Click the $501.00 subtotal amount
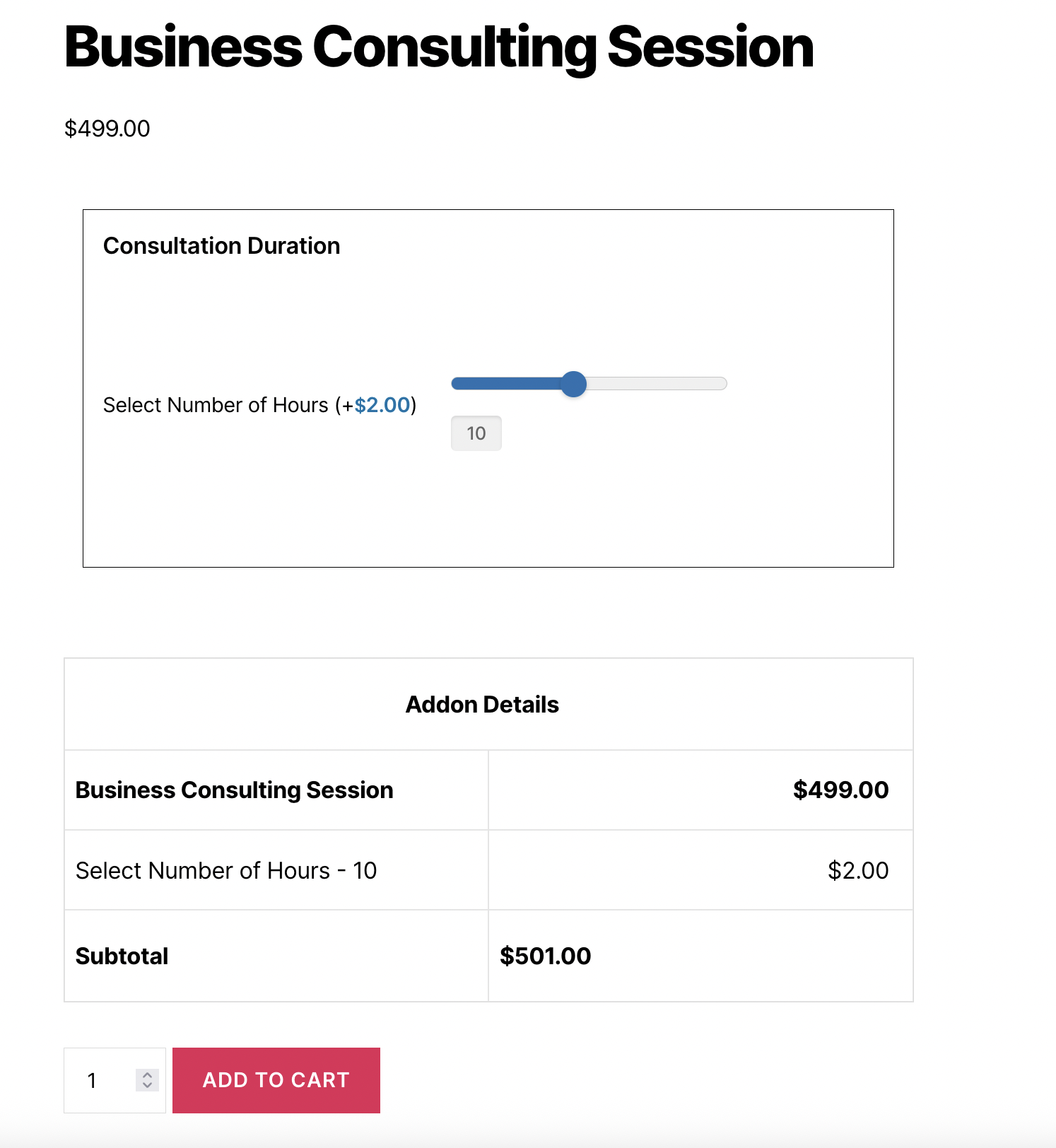This screenshot has width=1056, height=1148. (545, 956)
